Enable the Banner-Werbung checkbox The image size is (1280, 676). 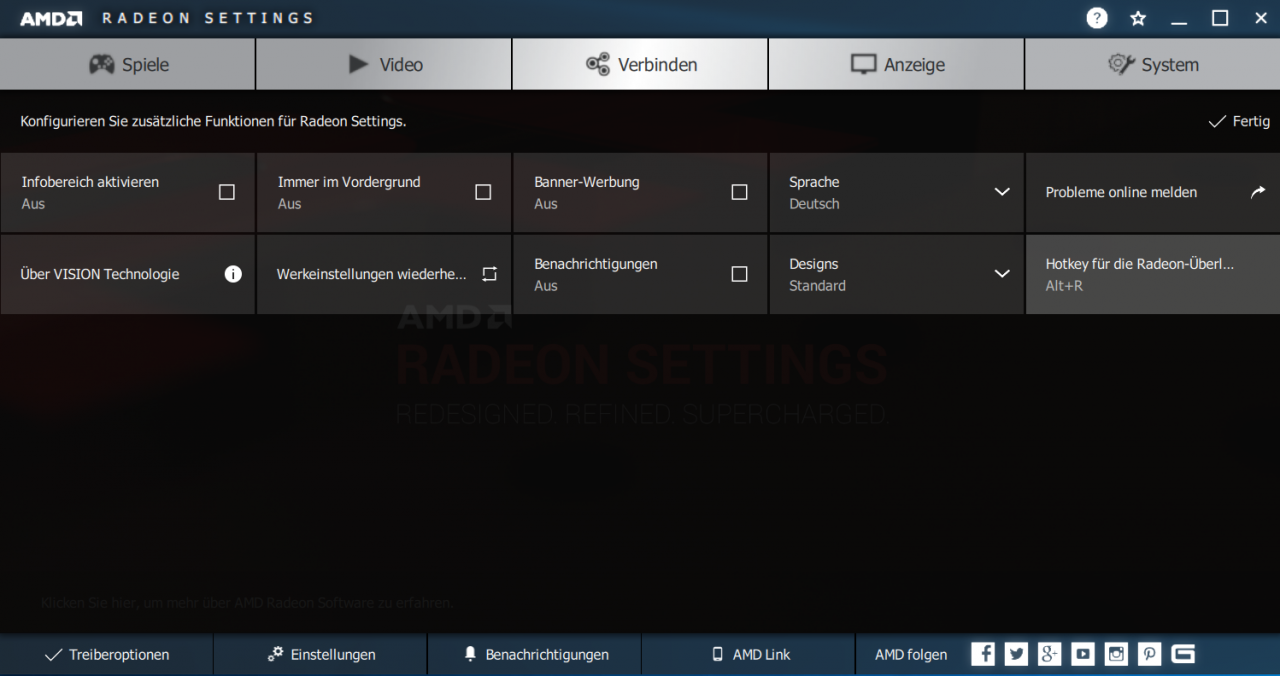point(739,192)
